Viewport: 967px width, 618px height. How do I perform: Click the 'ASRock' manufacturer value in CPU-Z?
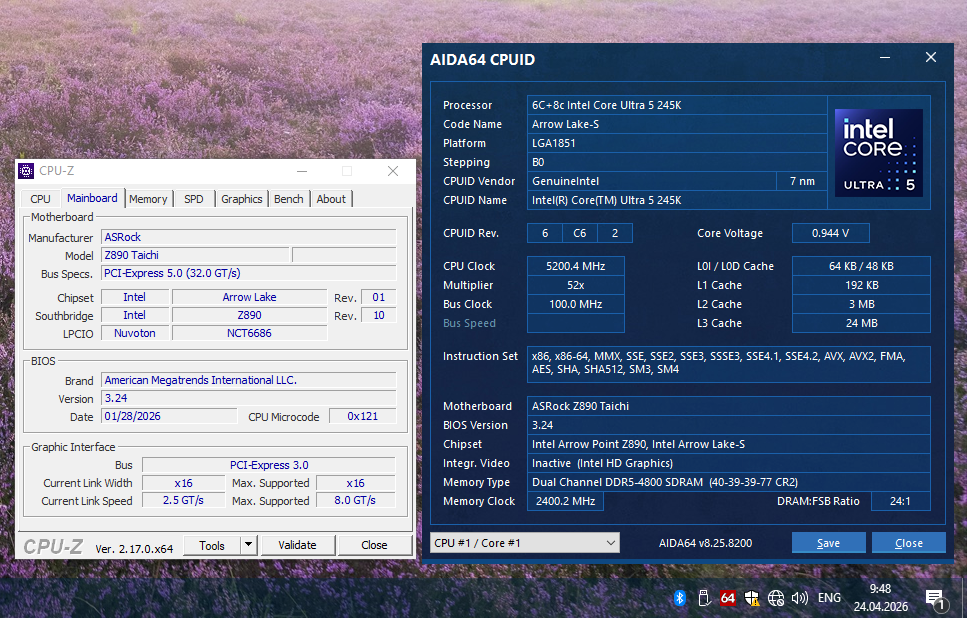click(x=249, y=237)
